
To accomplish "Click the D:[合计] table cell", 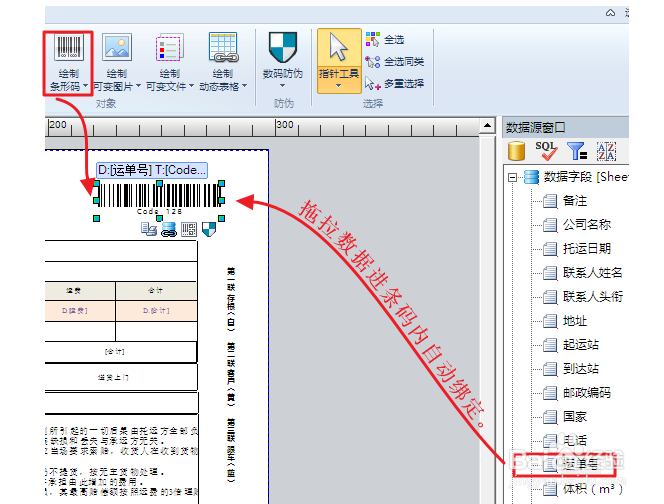I will pos(156,311).
